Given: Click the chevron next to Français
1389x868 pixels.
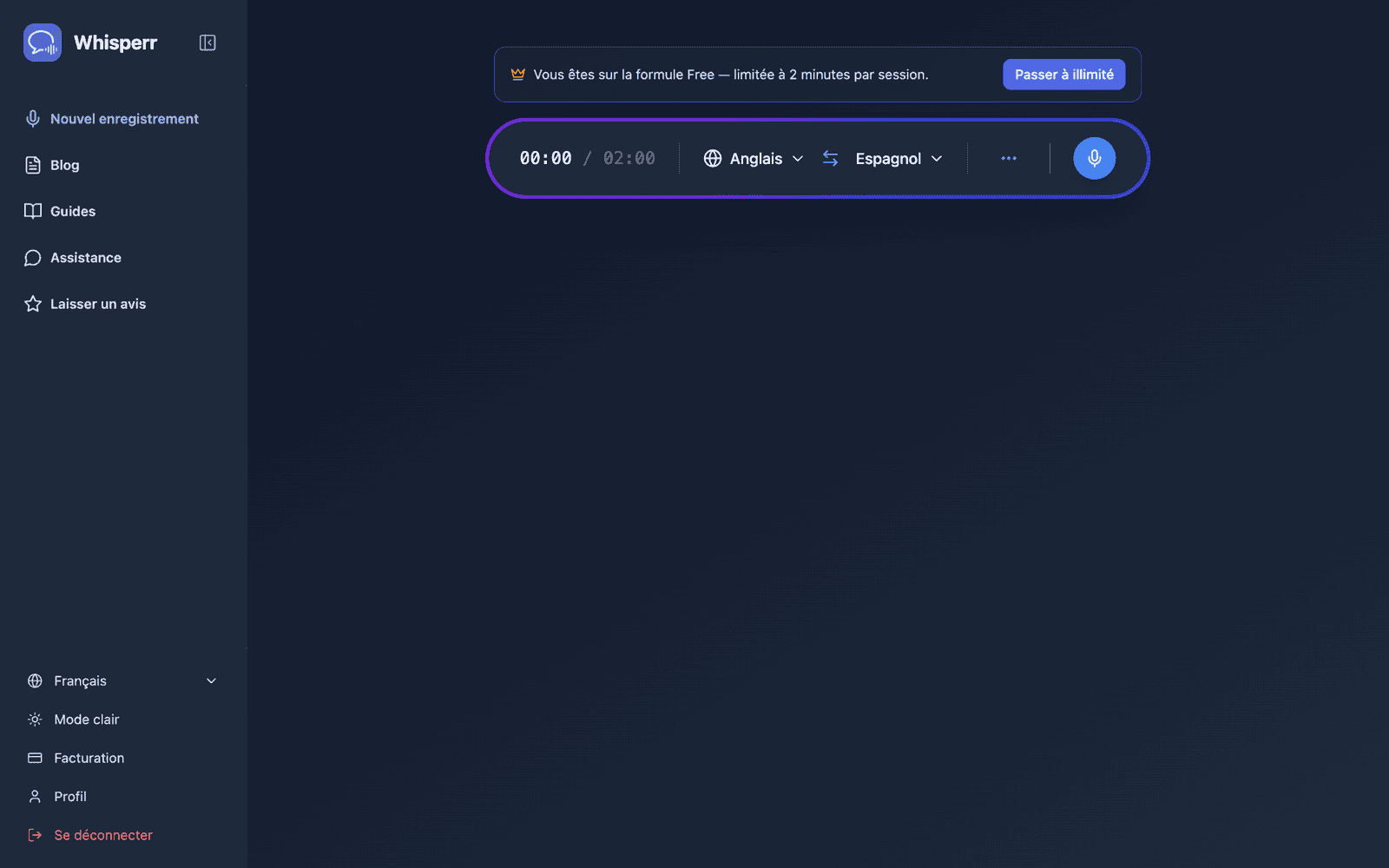Looking at the screenshot, I should 211,681.
